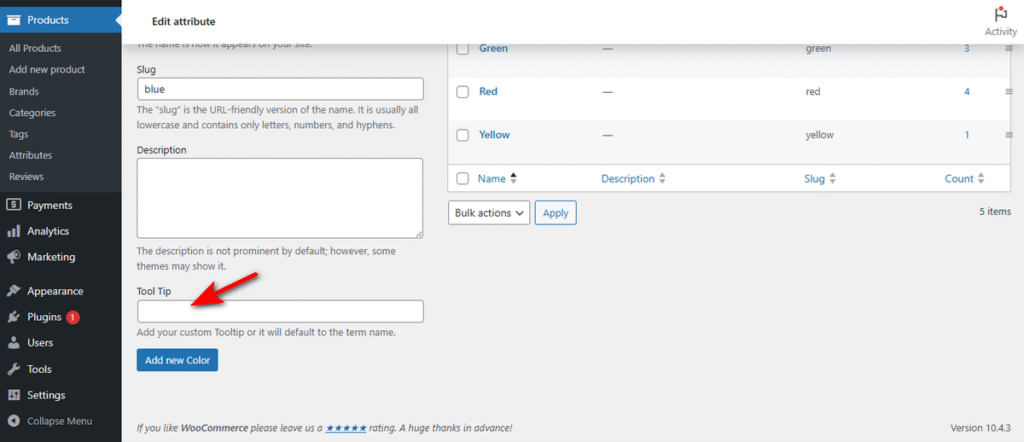Image resolution: width=1024 pixels, height=442 pixels.
Task: Click the slug text 'green'
Action: pyautogui.click(x=818, y=48)
